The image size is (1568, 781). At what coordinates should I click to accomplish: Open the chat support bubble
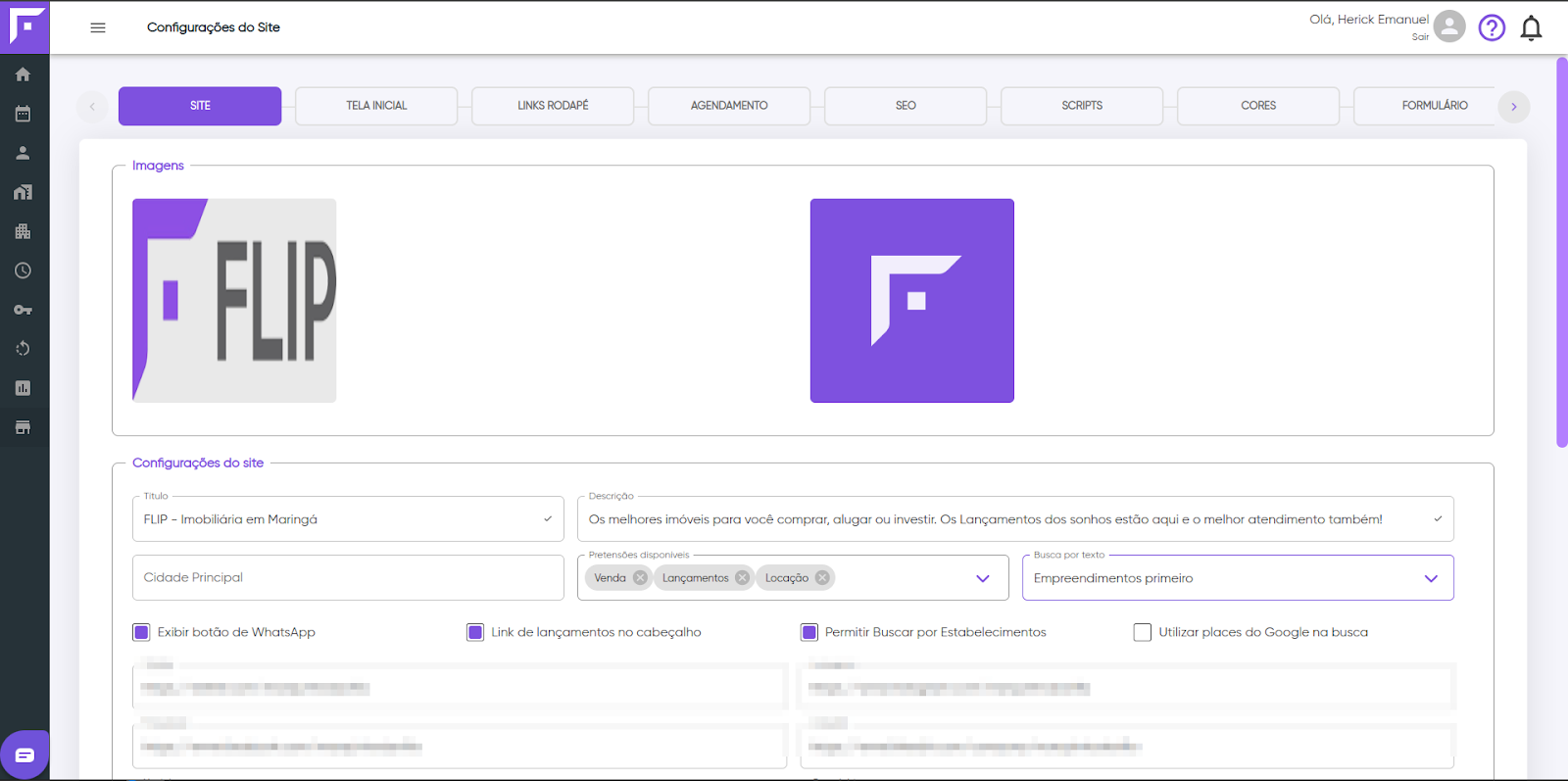(x=24, y=755)
